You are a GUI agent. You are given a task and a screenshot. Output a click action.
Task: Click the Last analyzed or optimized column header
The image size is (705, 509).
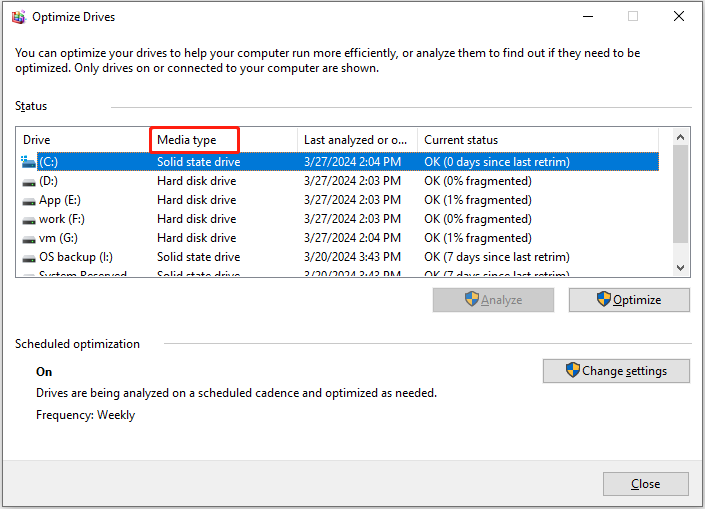[x=357, y=140]
